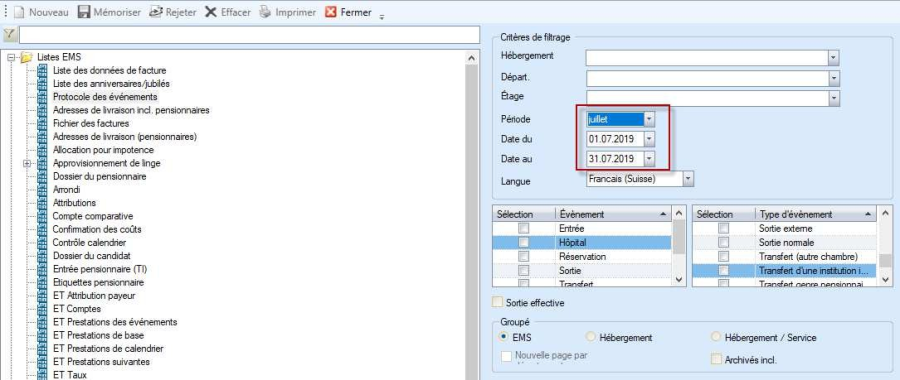The height and width of the screenshot is (380, 900).
Task: Select the EMS grouping radio button
Action: [x=504, y=338]
